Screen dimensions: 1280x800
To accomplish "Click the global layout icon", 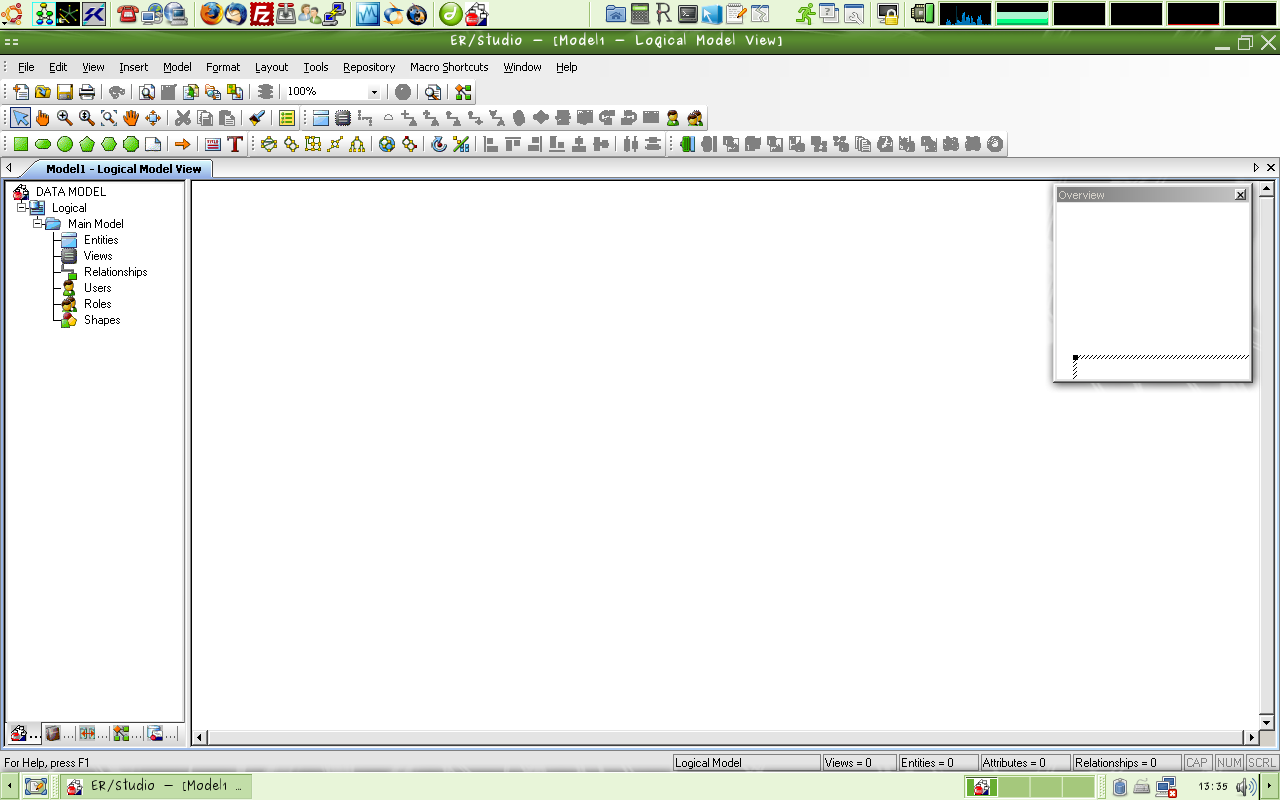I will (387, 144).
